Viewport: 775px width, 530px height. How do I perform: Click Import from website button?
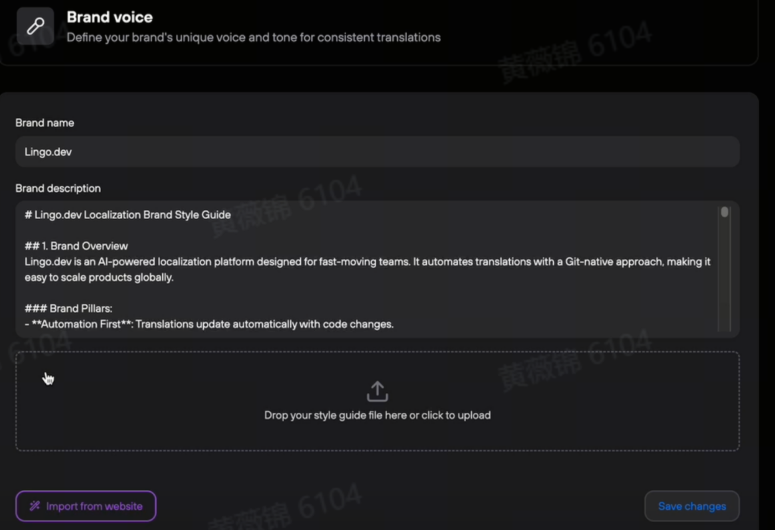click(86, 506)
